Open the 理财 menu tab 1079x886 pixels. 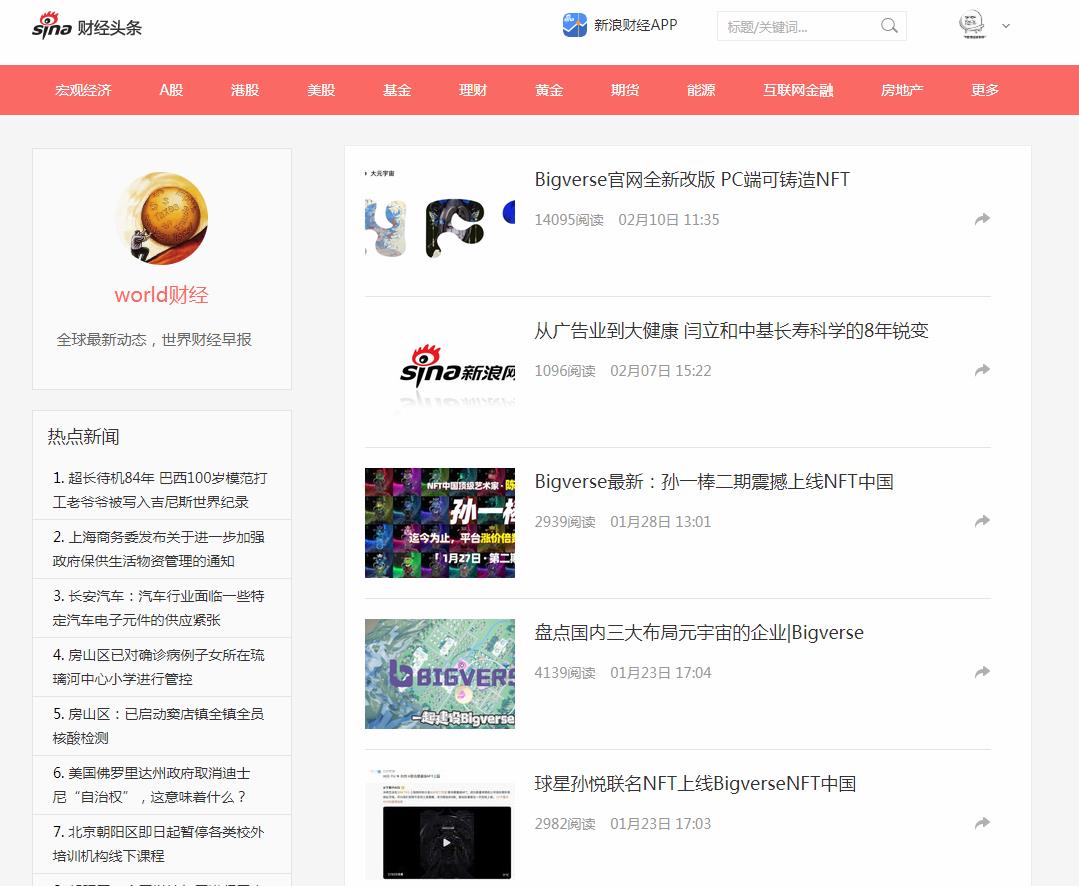point(473,90)
